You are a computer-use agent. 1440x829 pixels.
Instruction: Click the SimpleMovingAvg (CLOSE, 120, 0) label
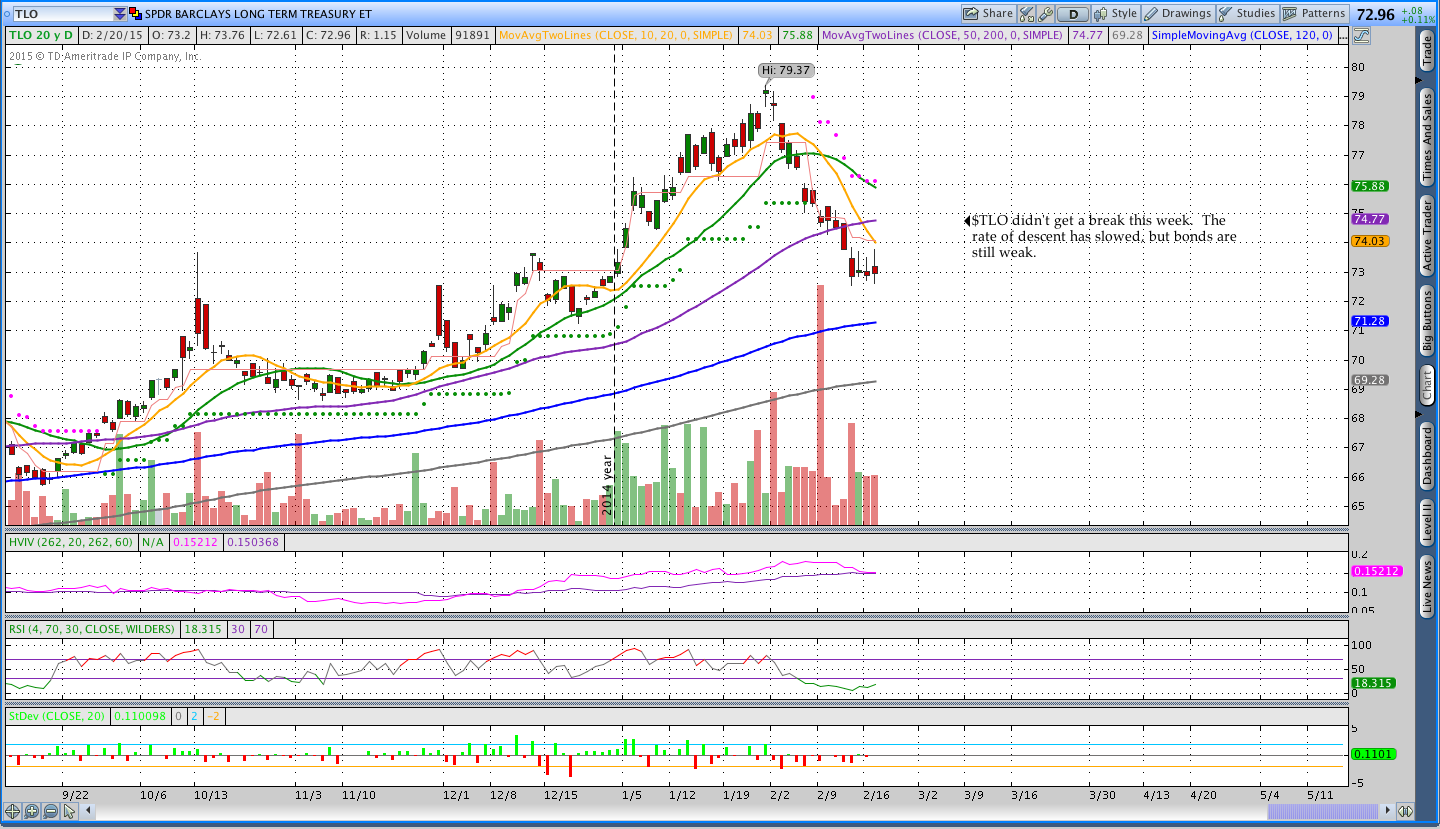coord(1242,35)
